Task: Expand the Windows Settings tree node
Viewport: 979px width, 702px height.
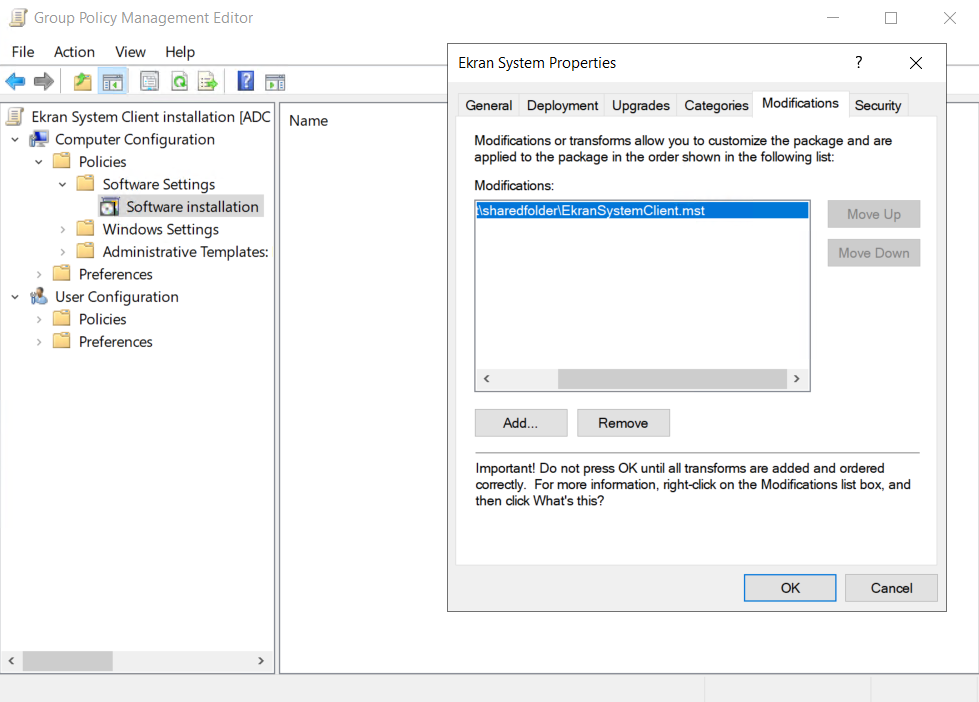Action: (63, 230)
